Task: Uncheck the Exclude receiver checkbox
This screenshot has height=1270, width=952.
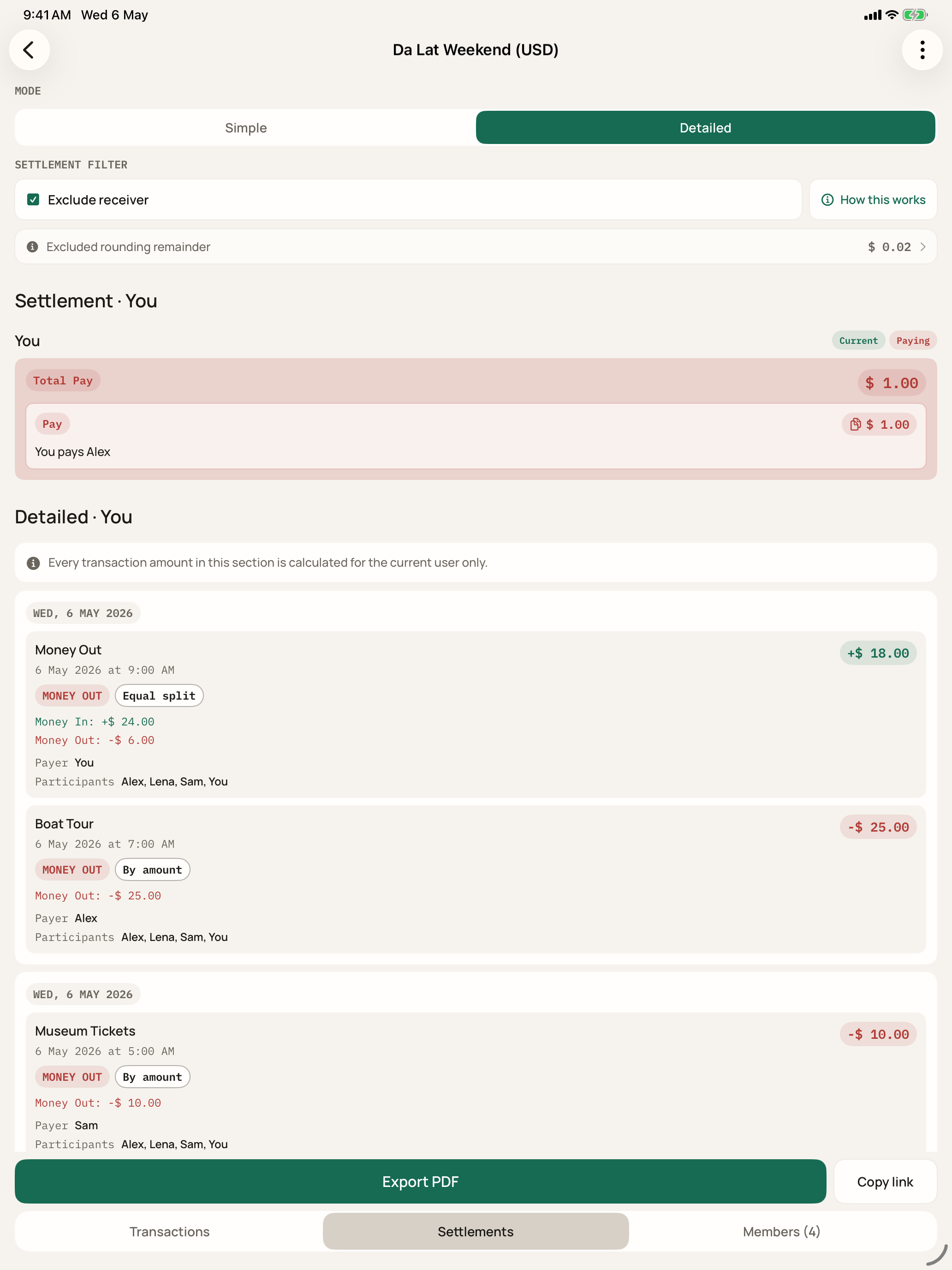Action: (33, 200)
